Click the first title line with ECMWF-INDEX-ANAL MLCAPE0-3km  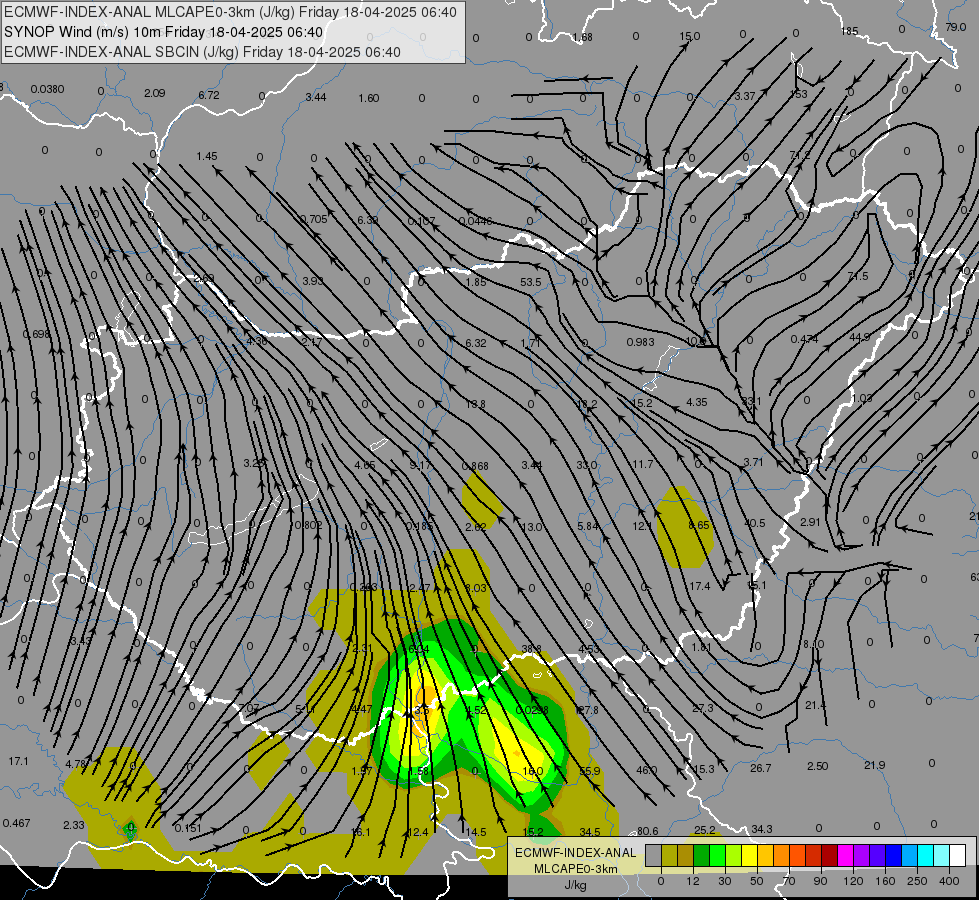(230, 12)
